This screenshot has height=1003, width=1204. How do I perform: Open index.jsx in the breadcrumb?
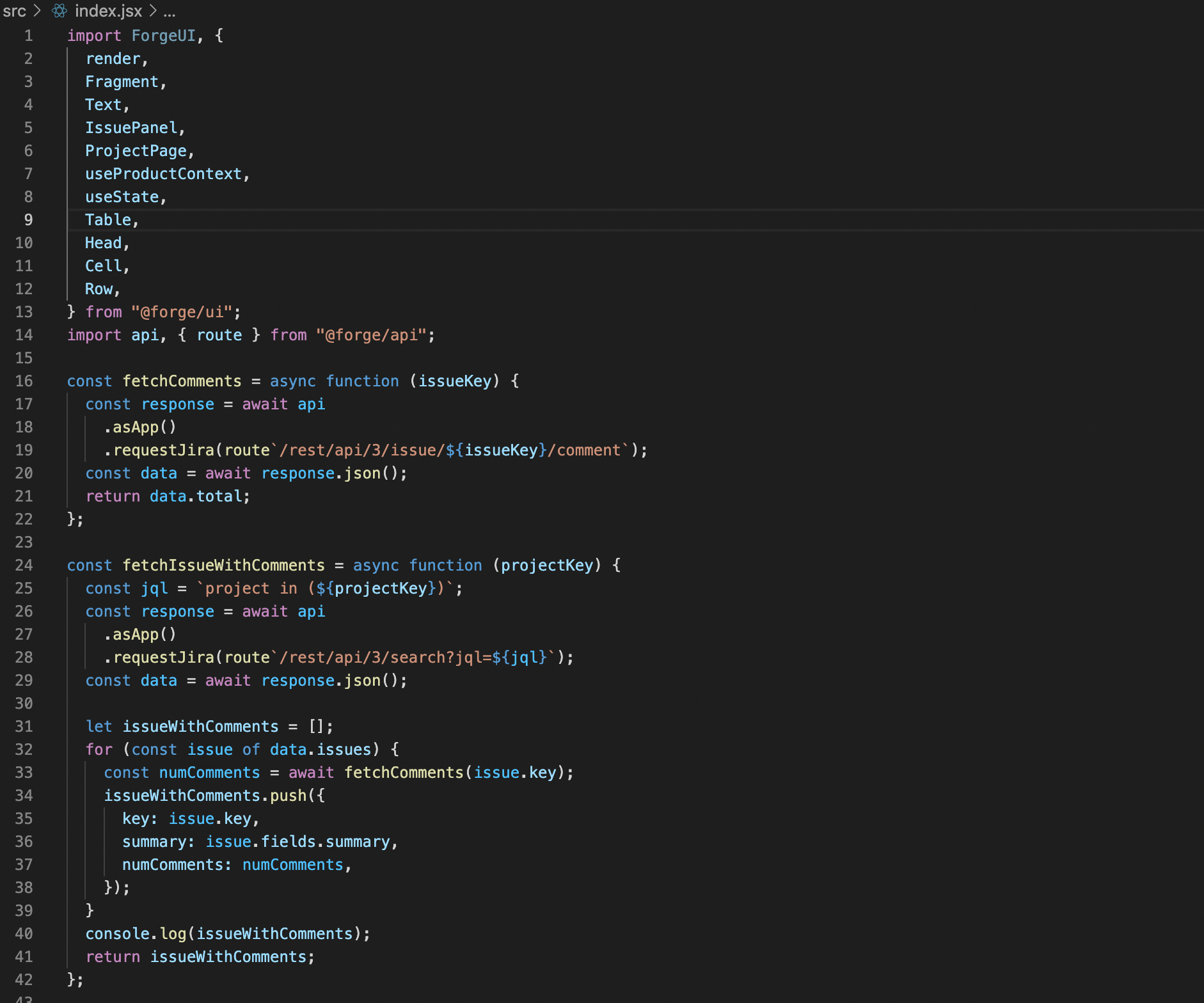[108, 11]
